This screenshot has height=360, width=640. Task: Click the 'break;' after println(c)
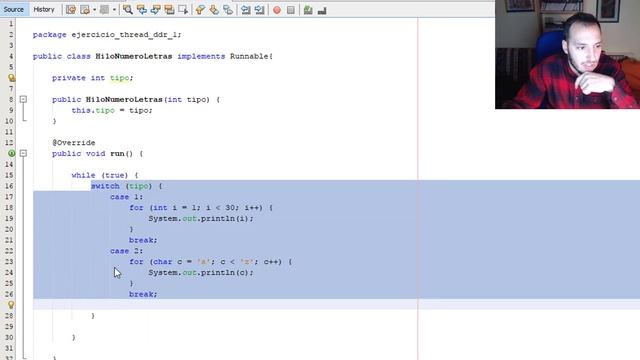143,294
